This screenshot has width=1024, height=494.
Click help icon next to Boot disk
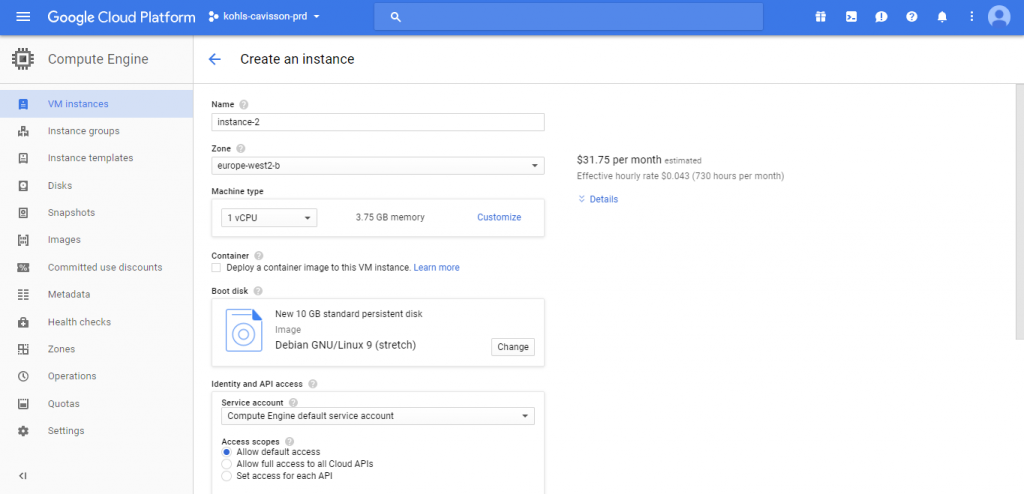point(258,291)
